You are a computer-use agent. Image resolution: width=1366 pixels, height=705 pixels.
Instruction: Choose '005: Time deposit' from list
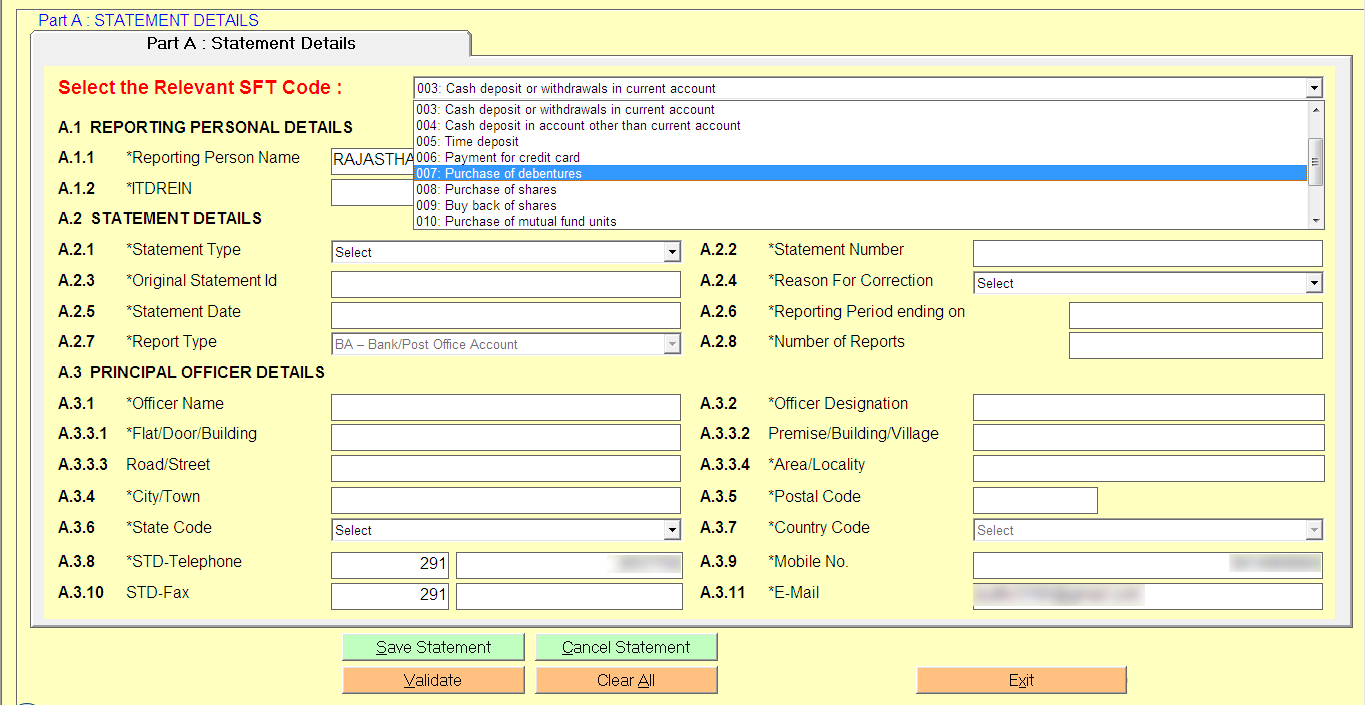coord(860,141)
